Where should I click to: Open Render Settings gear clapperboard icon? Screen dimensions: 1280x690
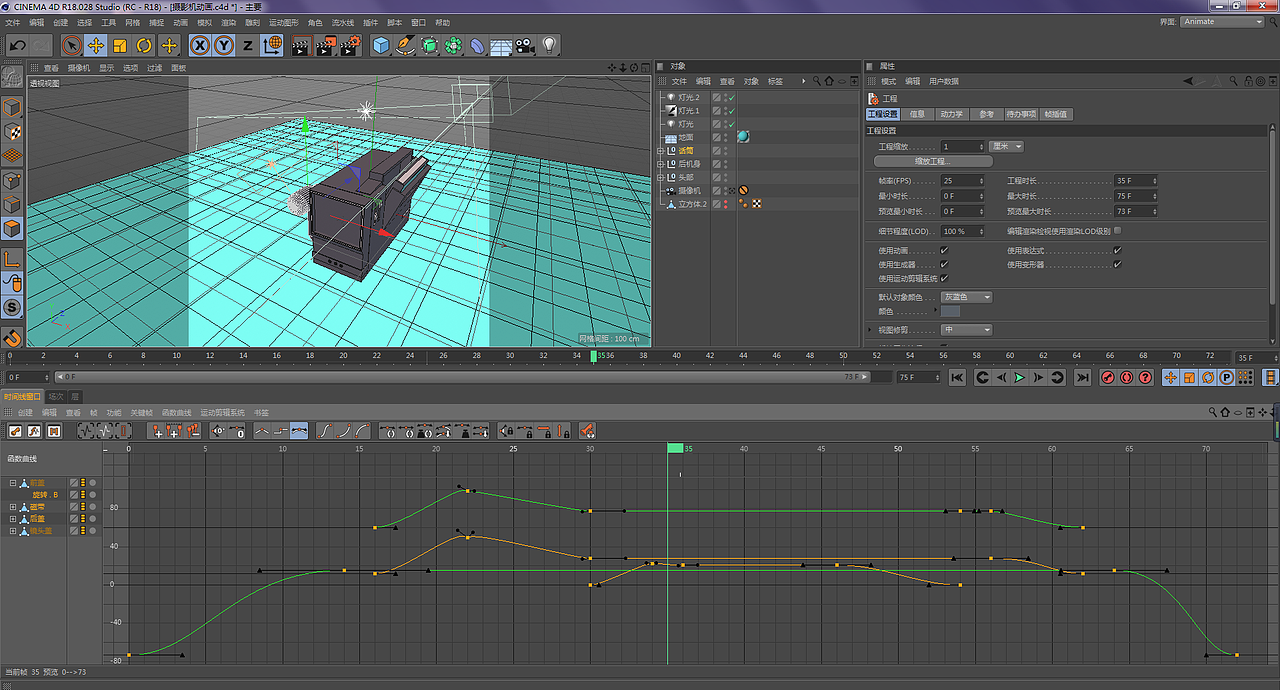(x=350, y=45)
